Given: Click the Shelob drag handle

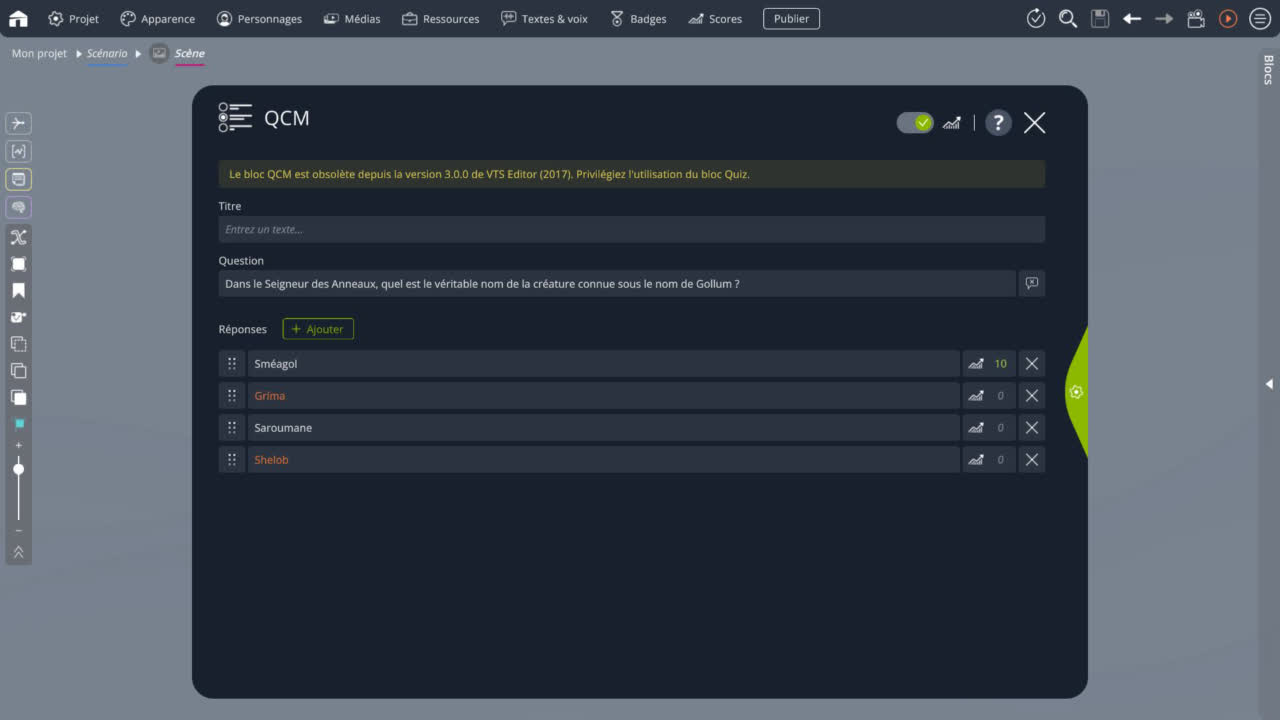Looking at the screenshot, I should point(232,459).
